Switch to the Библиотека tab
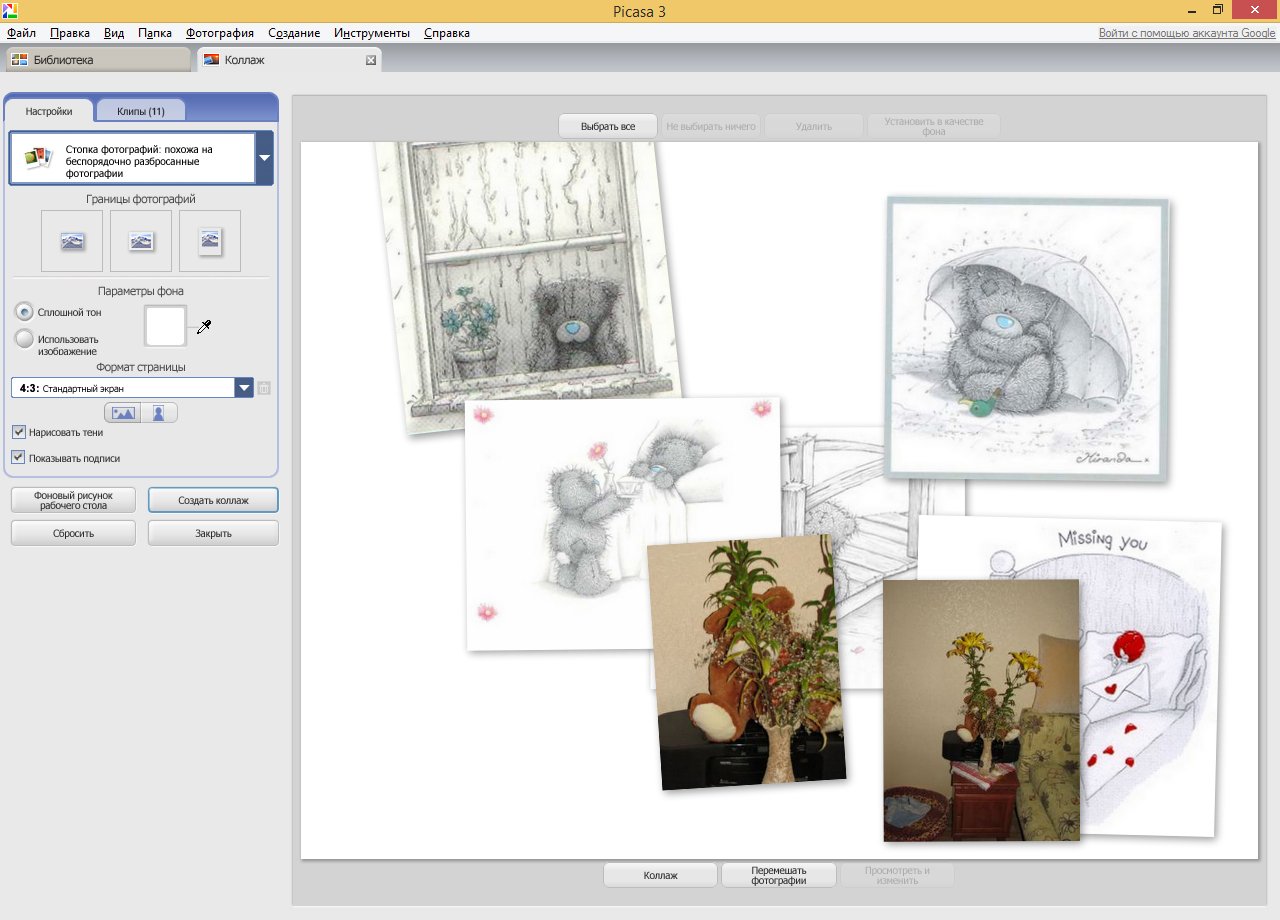 (97, 60)
